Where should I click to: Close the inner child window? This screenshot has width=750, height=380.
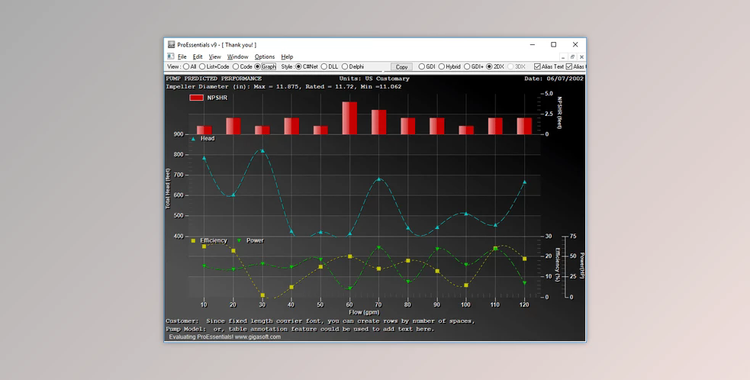click(x=581, y=56)
